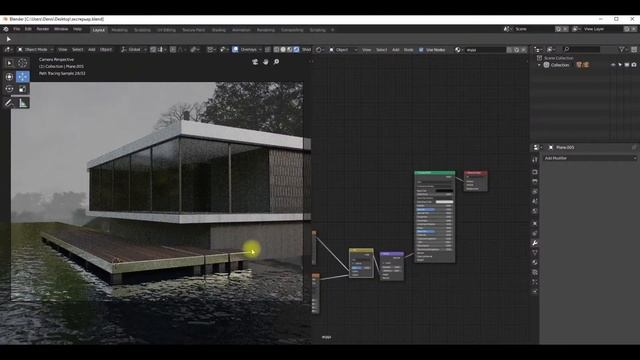Click the white subsurface color swatch on Principled node
Image resolution: width=640 pixels, height=360 pixels.
coord(444,202)
